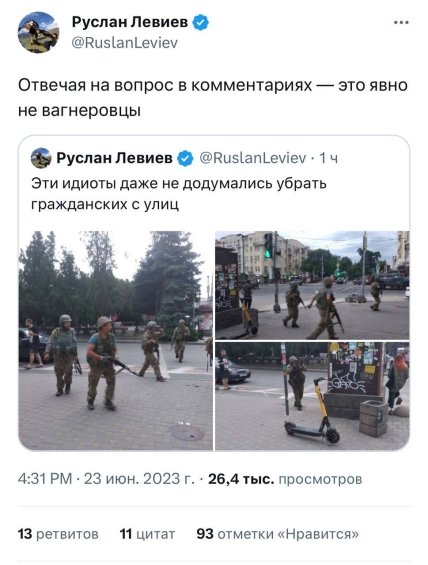The image size is (428, 565).
Task: Click the main author's round profile avatar
Action: (x=38, y=32)
